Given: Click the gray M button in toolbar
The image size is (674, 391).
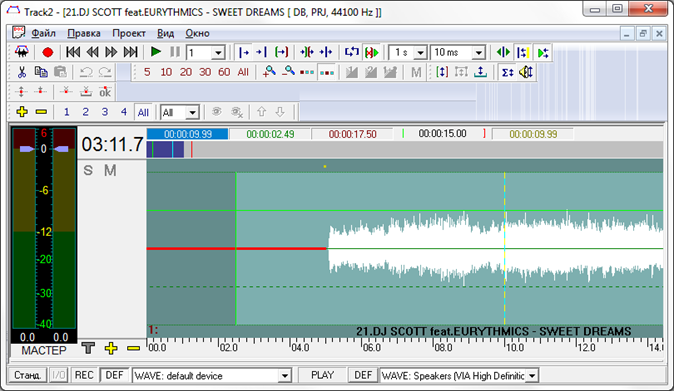Looking at the screenshot, I should (416, 73).
